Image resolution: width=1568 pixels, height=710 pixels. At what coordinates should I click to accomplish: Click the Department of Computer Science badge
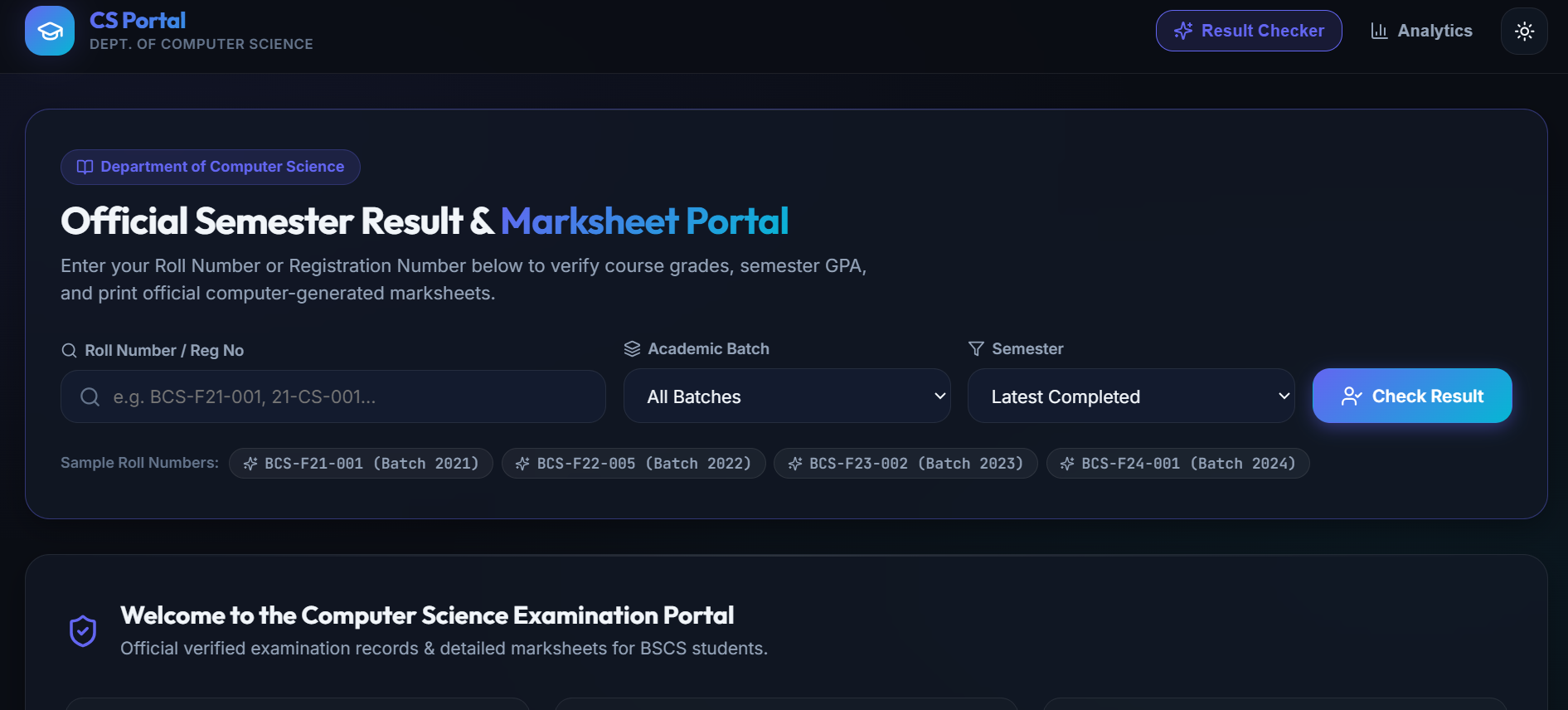[x=211, y=167]
